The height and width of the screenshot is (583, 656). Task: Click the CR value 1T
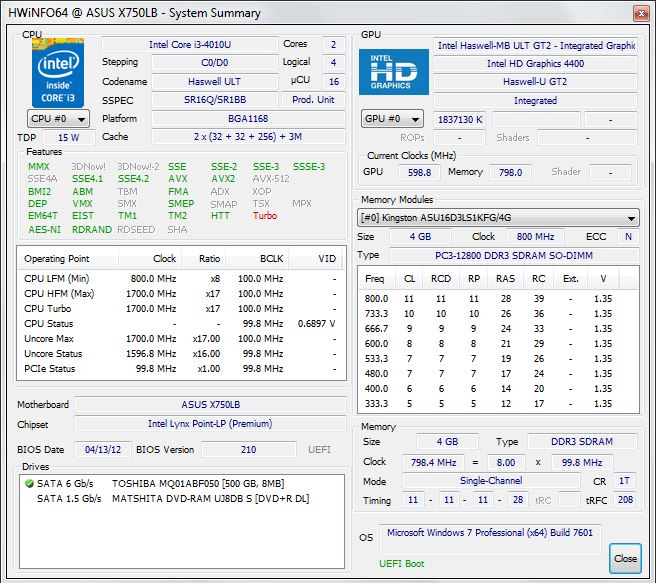tap(624, 481)
